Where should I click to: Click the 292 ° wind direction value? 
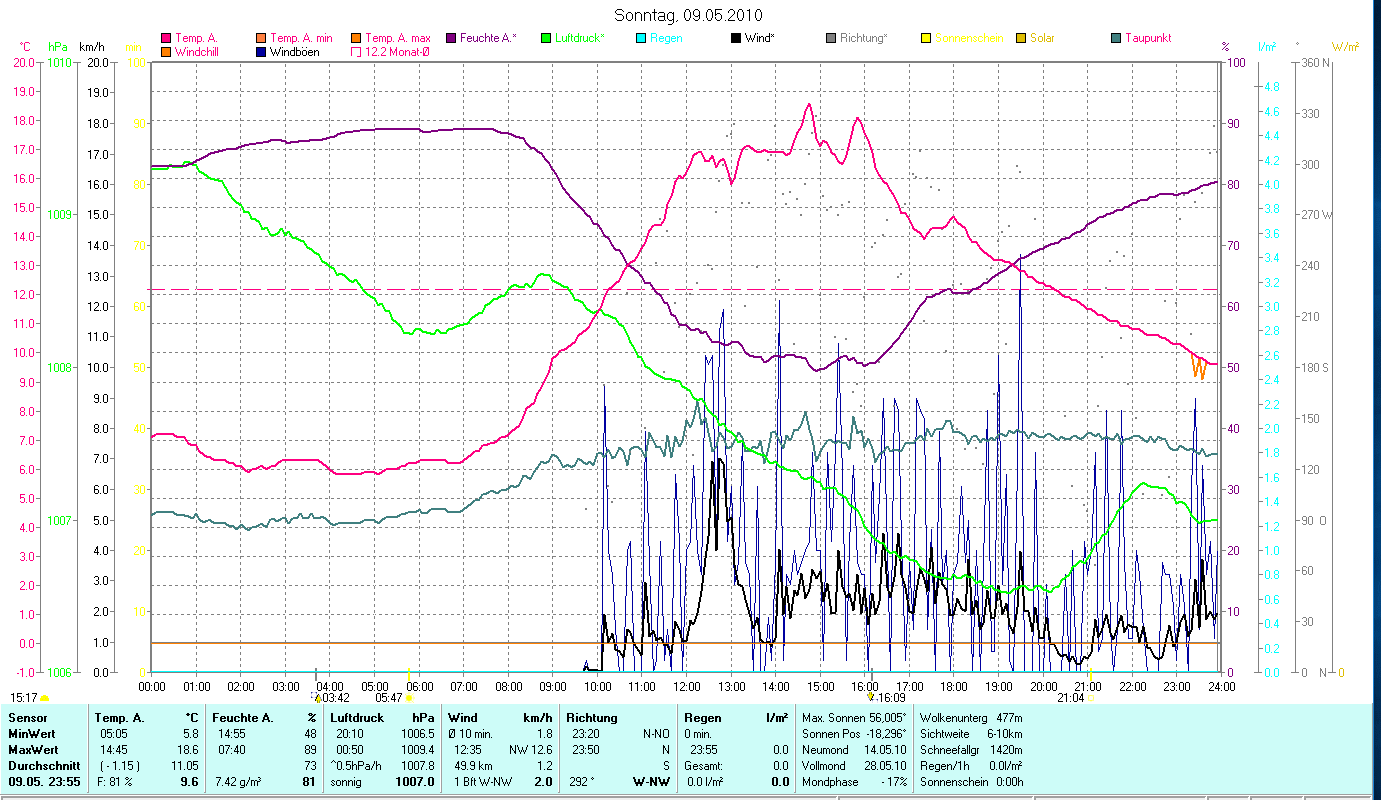(x=582, y=782)
